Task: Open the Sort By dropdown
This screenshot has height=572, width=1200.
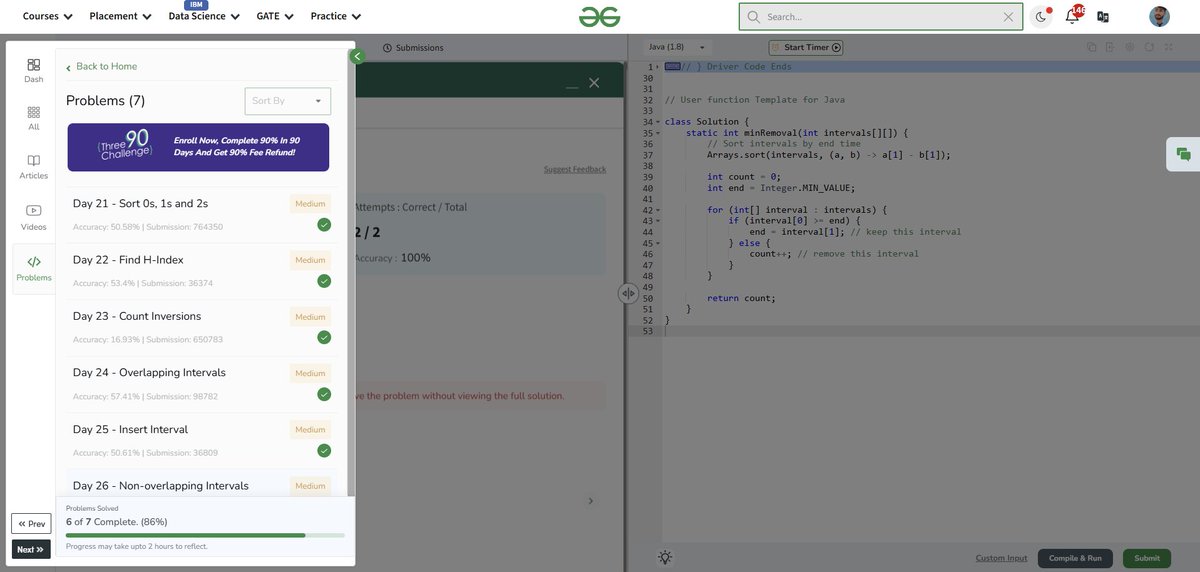Action: (288, 101)
